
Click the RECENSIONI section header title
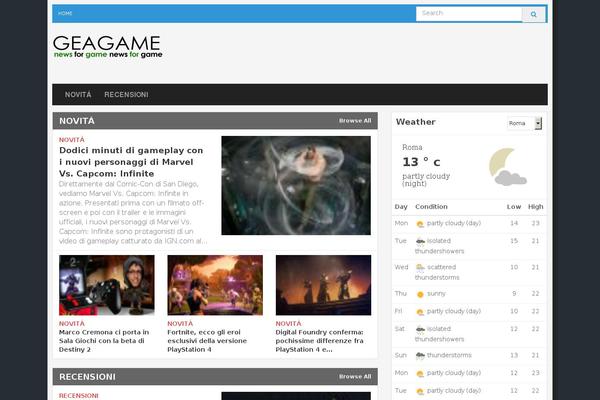pos(87,377)
